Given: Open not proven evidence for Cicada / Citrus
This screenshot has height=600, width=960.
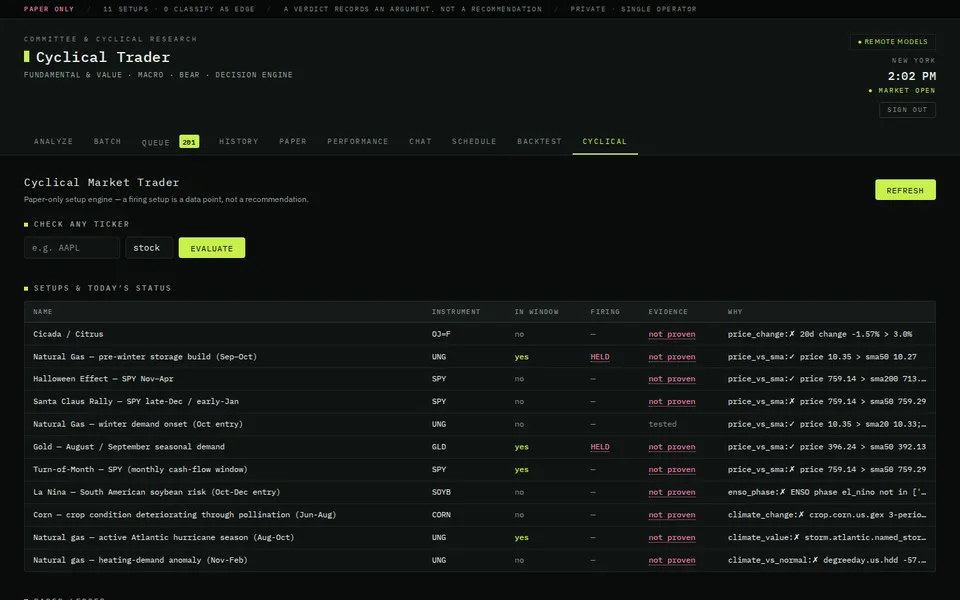Looking at the screenshot, I should pos(672,334).
